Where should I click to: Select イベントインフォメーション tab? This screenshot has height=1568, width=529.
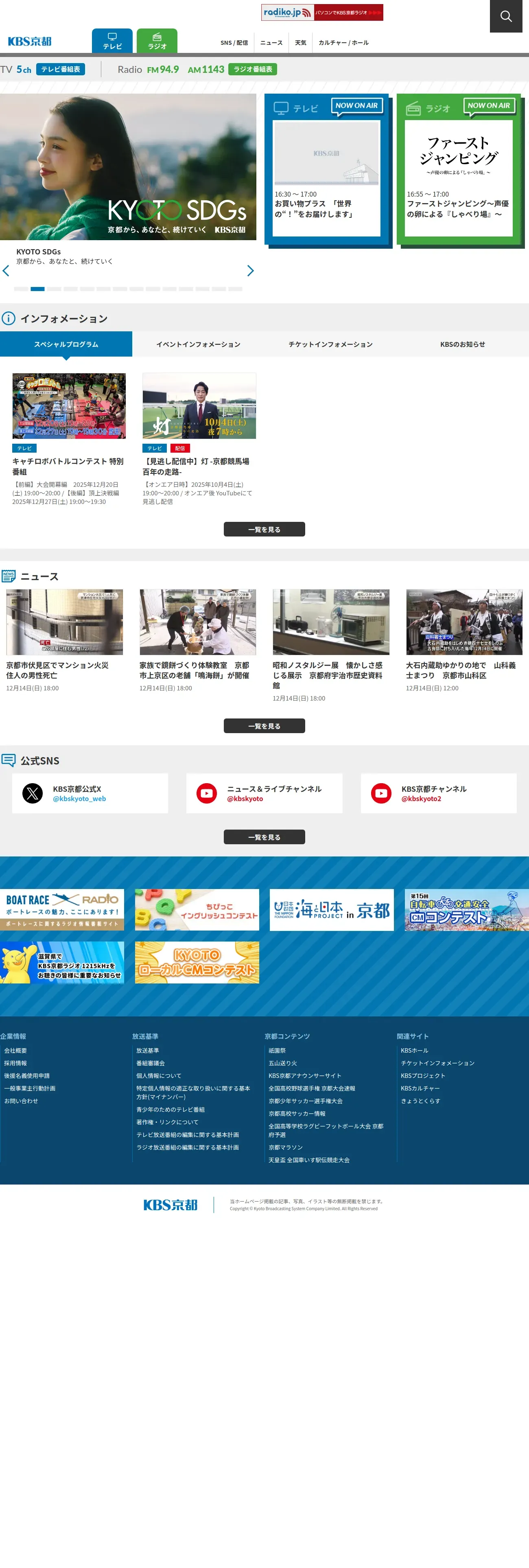[x=199, y=344]
